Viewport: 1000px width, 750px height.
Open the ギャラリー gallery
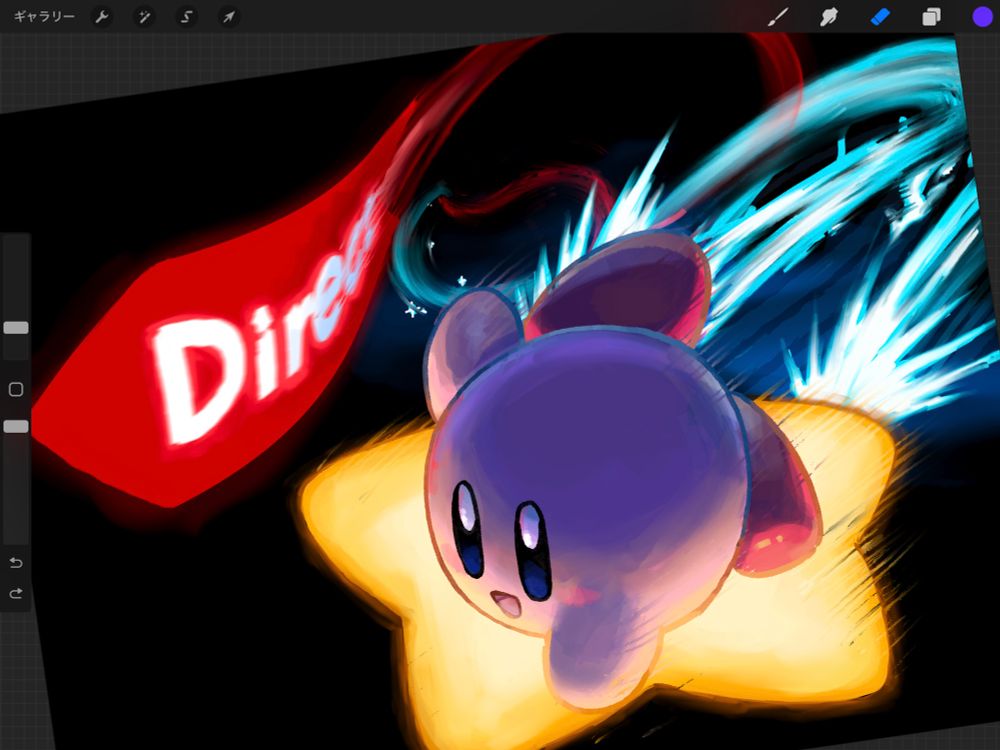44,17
